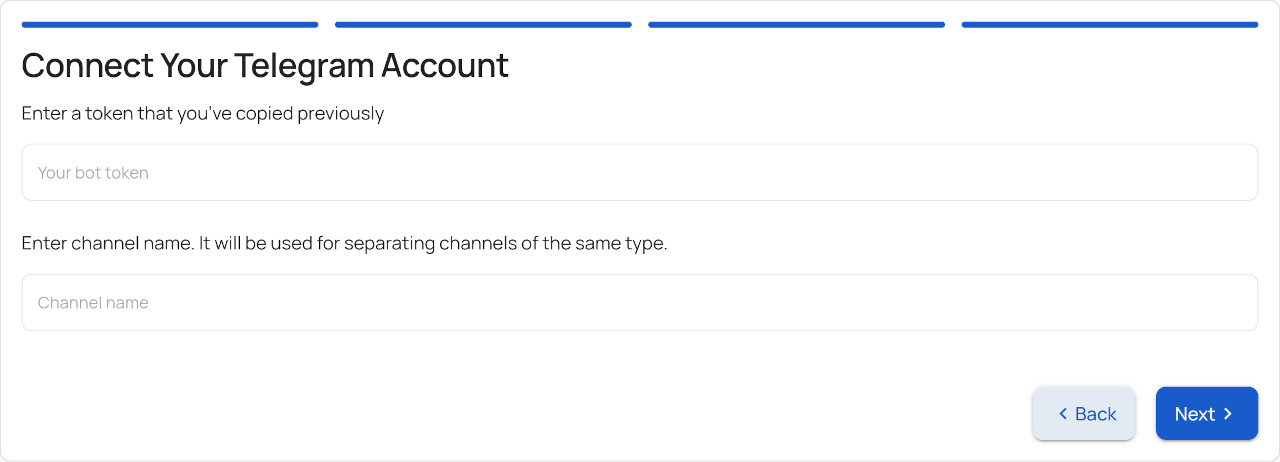Click the "Channel name" placeholder text
Viewport: 1280px width, 462px height.
click(x=93, y=303)
